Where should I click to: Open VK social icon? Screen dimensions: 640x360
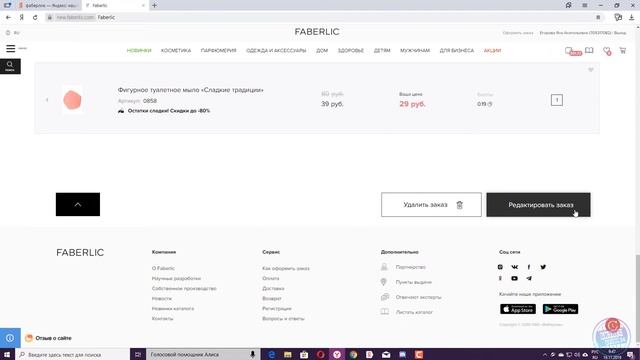(515, 267)
